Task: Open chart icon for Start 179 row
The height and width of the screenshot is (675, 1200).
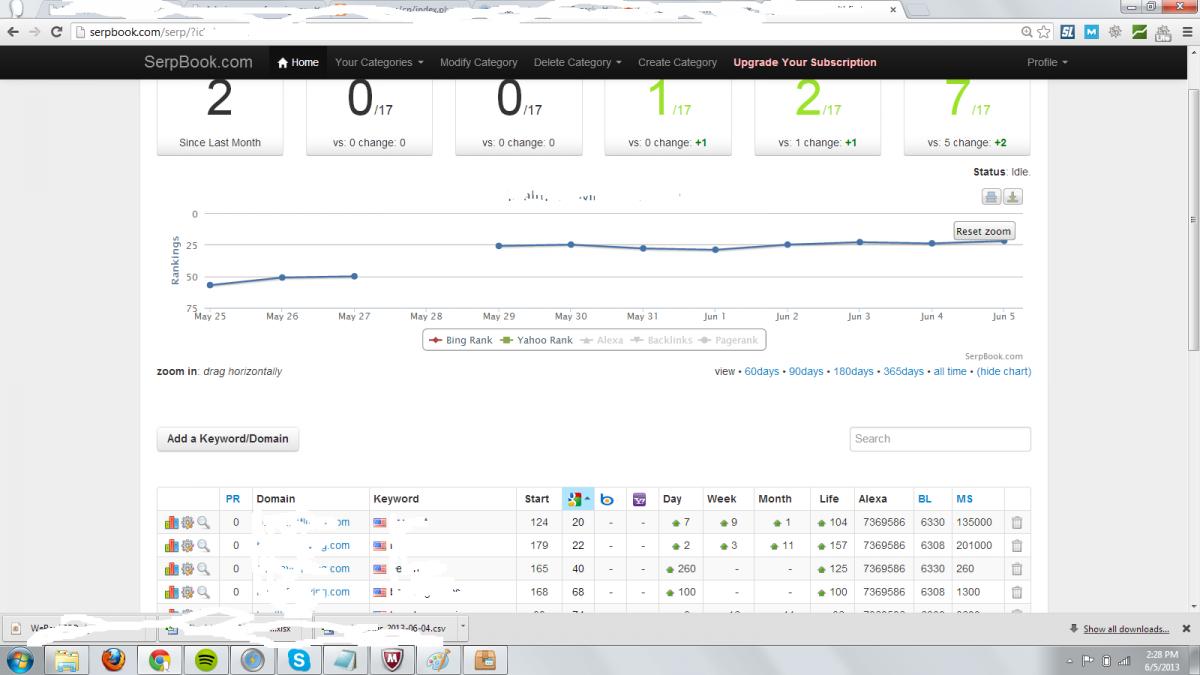Action: tap(171, 545)
